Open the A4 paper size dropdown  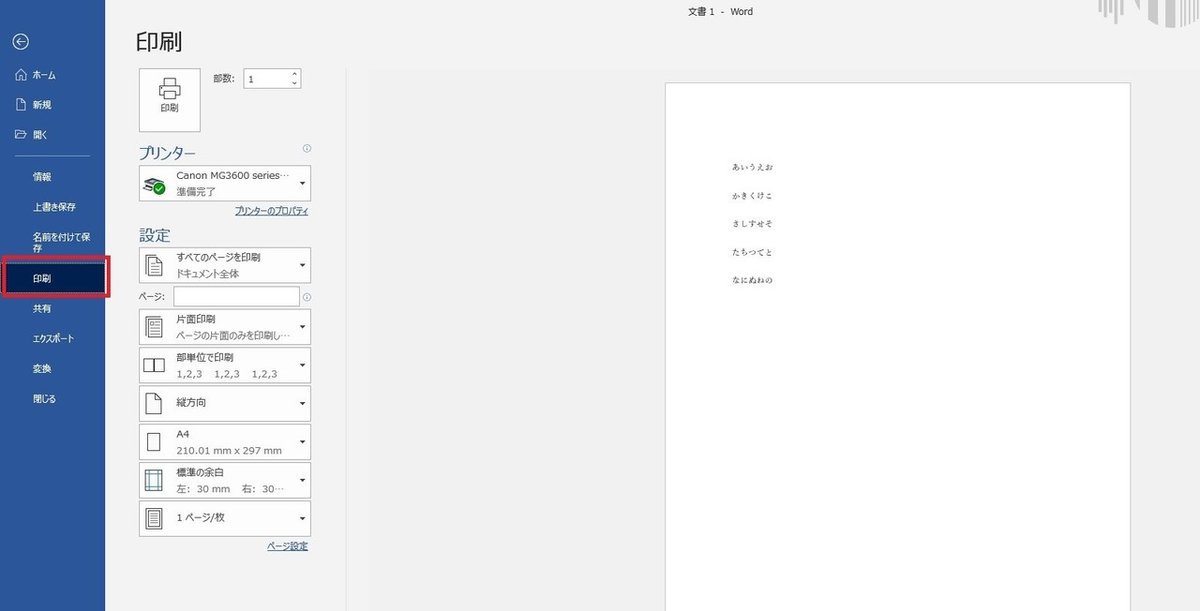225,442
